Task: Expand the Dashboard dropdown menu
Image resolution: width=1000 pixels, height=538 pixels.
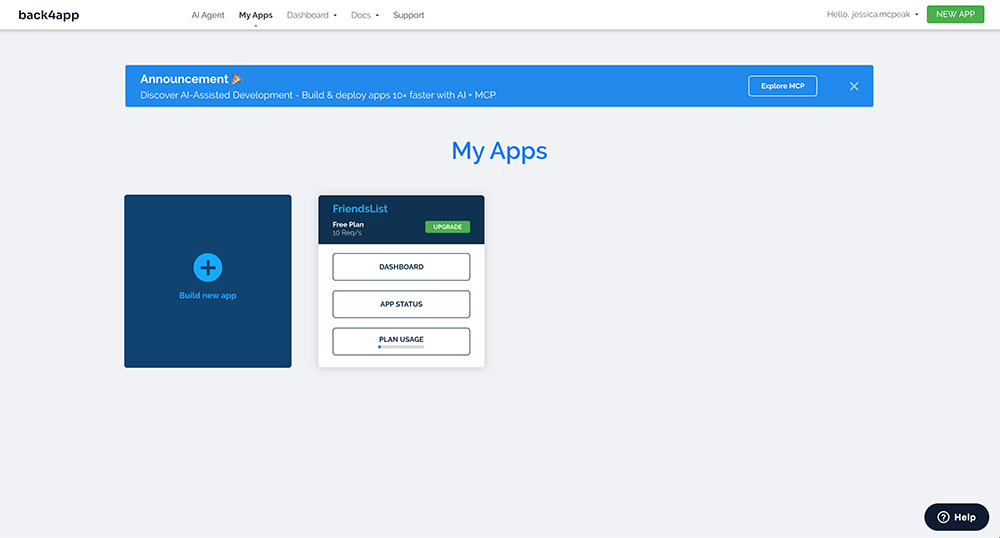Action: click(312, 15)
